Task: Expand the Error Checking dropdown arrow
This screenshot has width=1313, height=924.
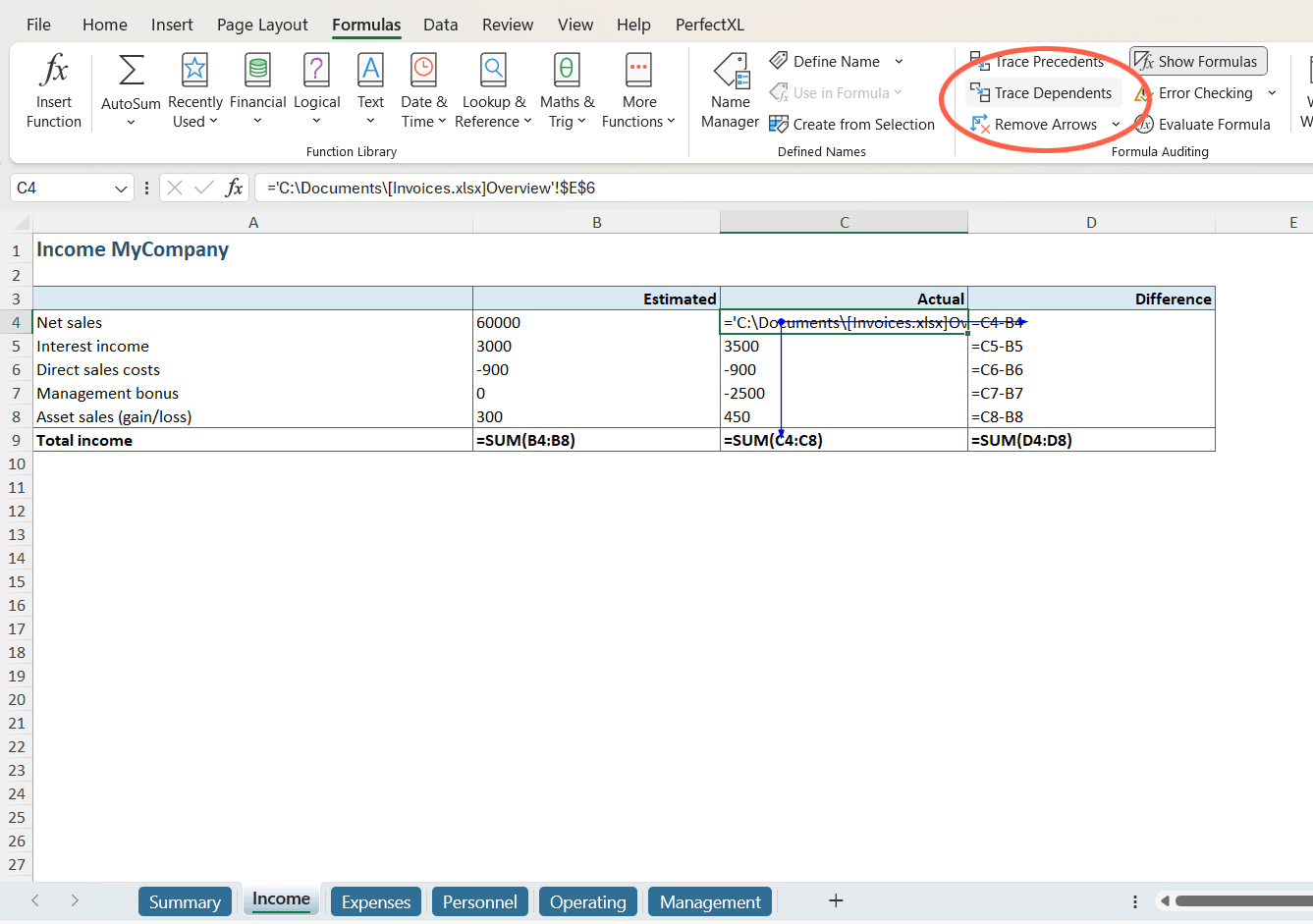Action: point(1272,93)
